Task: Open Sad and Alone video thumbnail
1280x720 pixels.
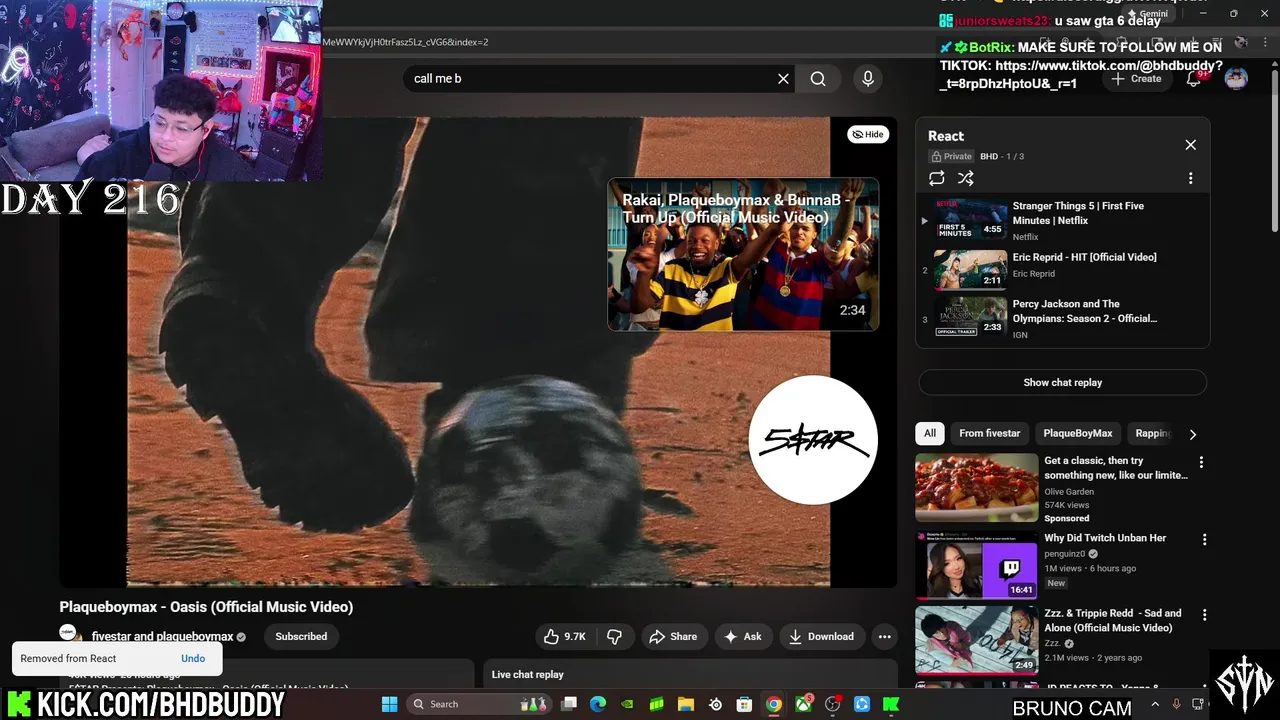Action: click(x=977, y=640)
